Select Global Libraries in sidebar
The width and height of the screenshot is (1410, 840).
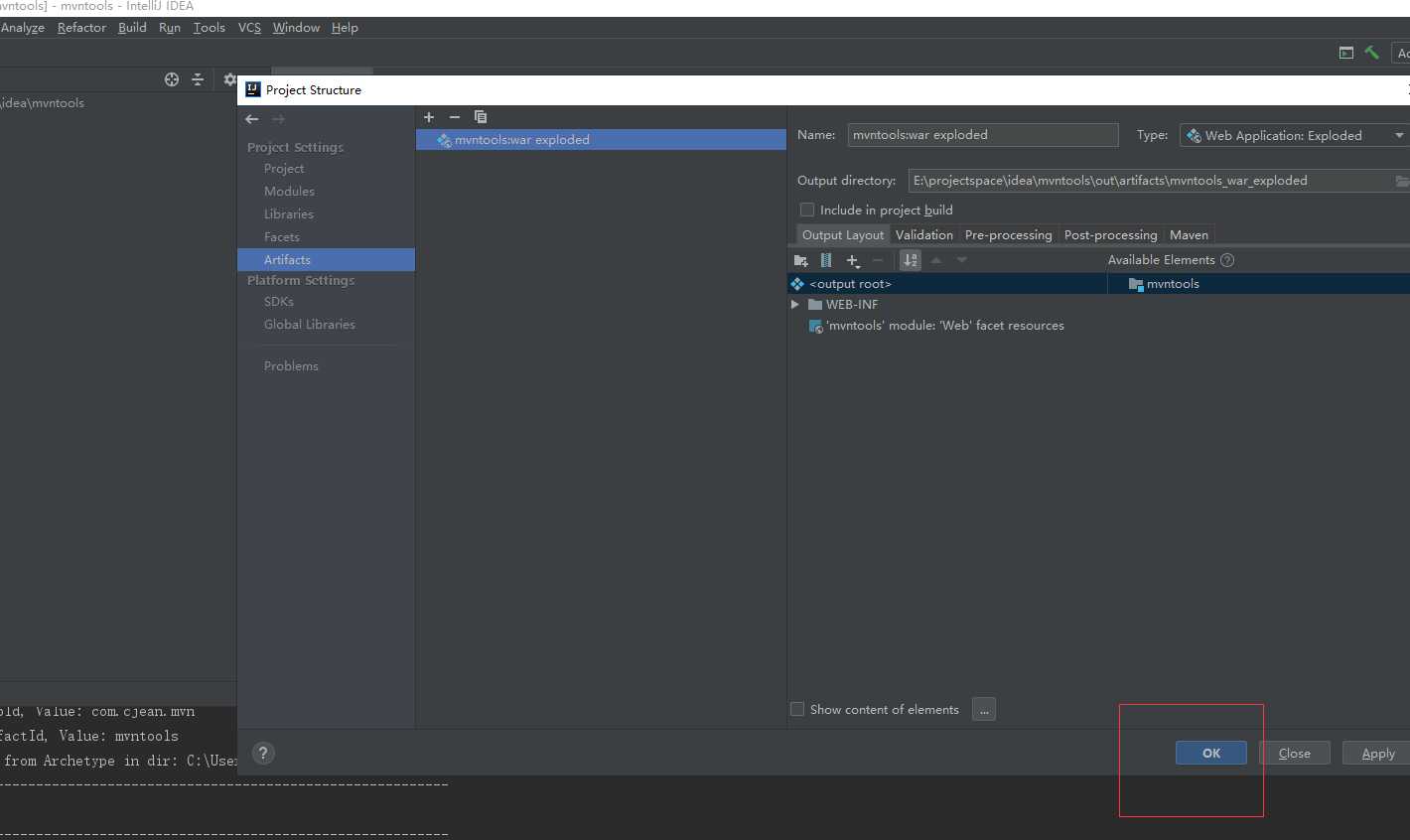pos(310,325)
